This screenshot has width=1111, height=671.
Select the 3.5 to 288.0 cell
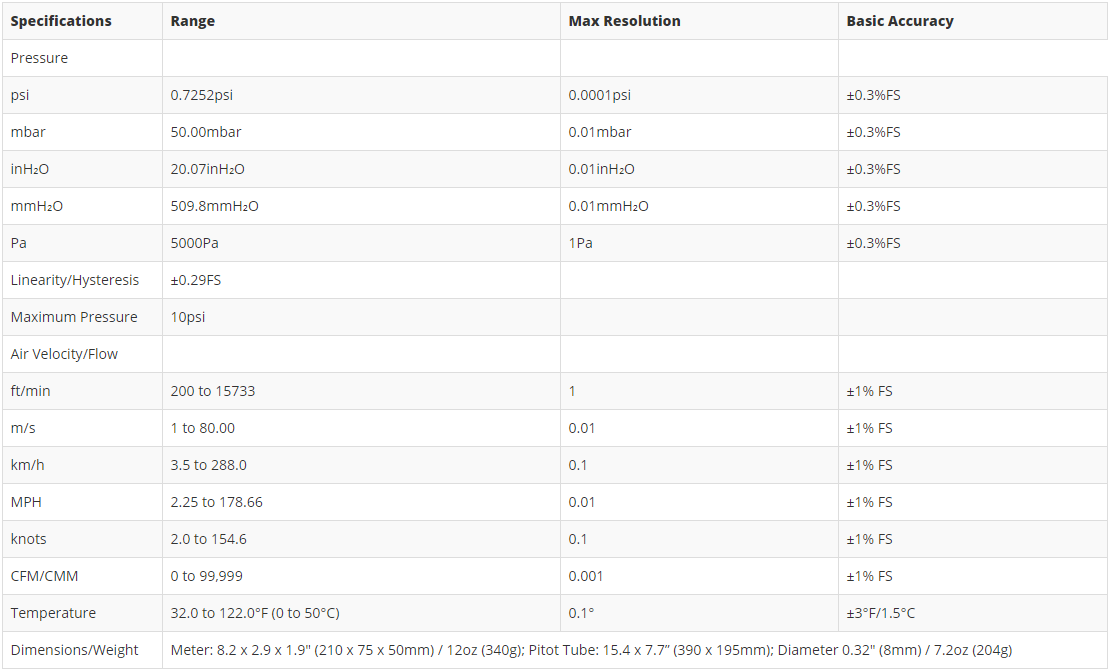pos(209,465)
